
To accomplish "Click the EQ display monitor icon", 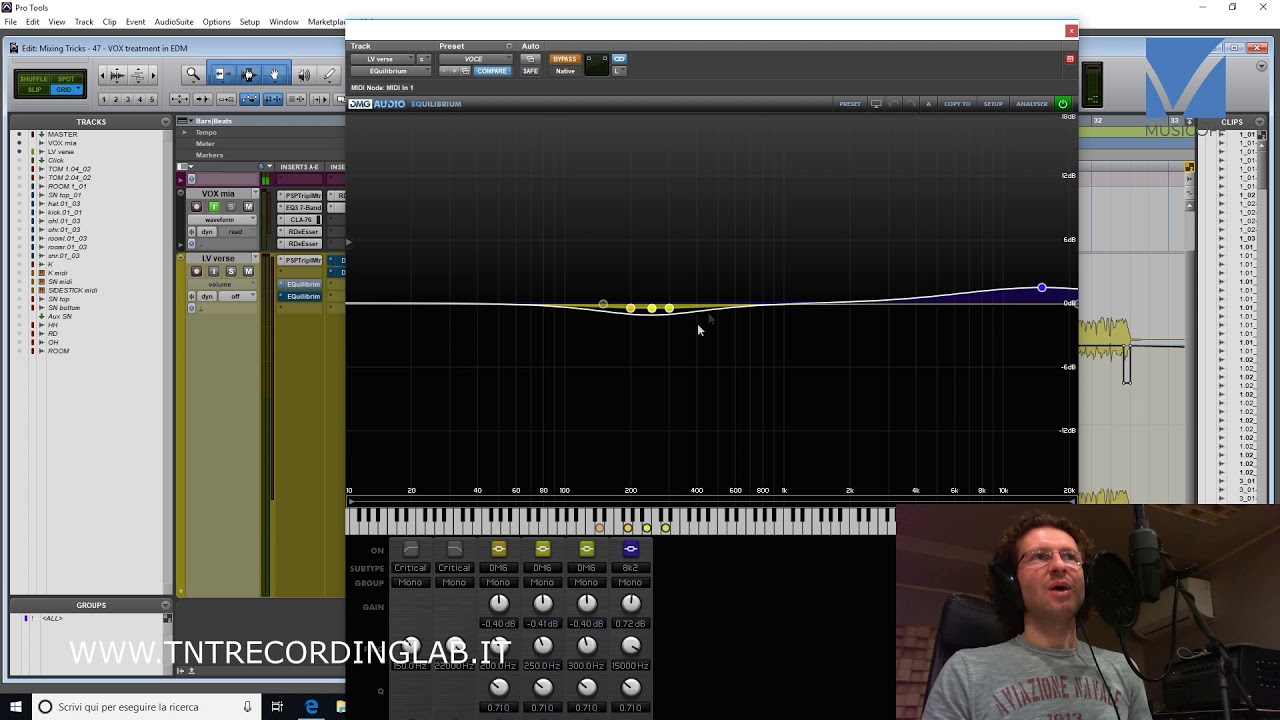I will pos(876,104).
